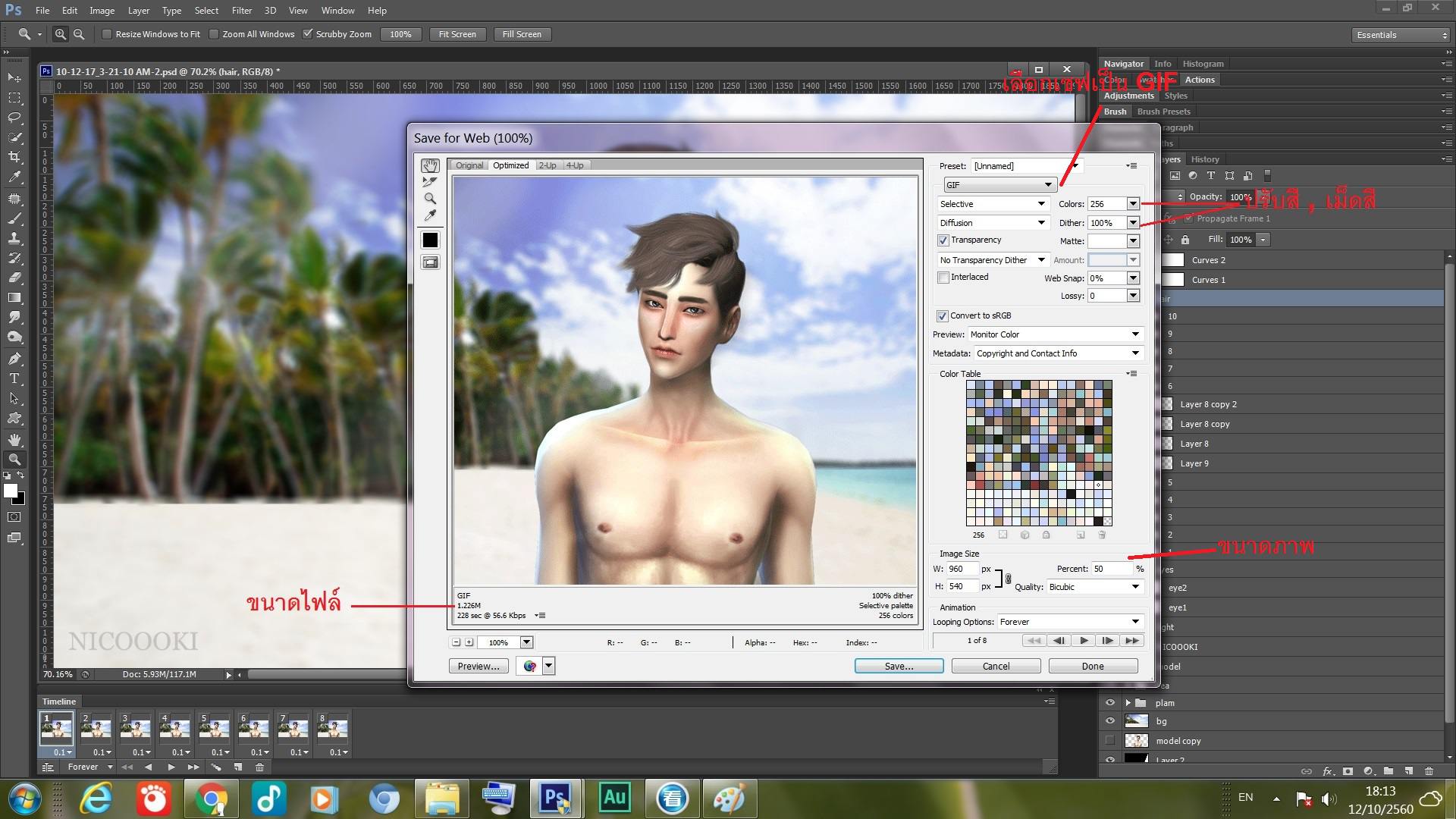Select the Clone Stamp tool in toolbar
The image size is (1456, 819).
[x=14, y=238]
